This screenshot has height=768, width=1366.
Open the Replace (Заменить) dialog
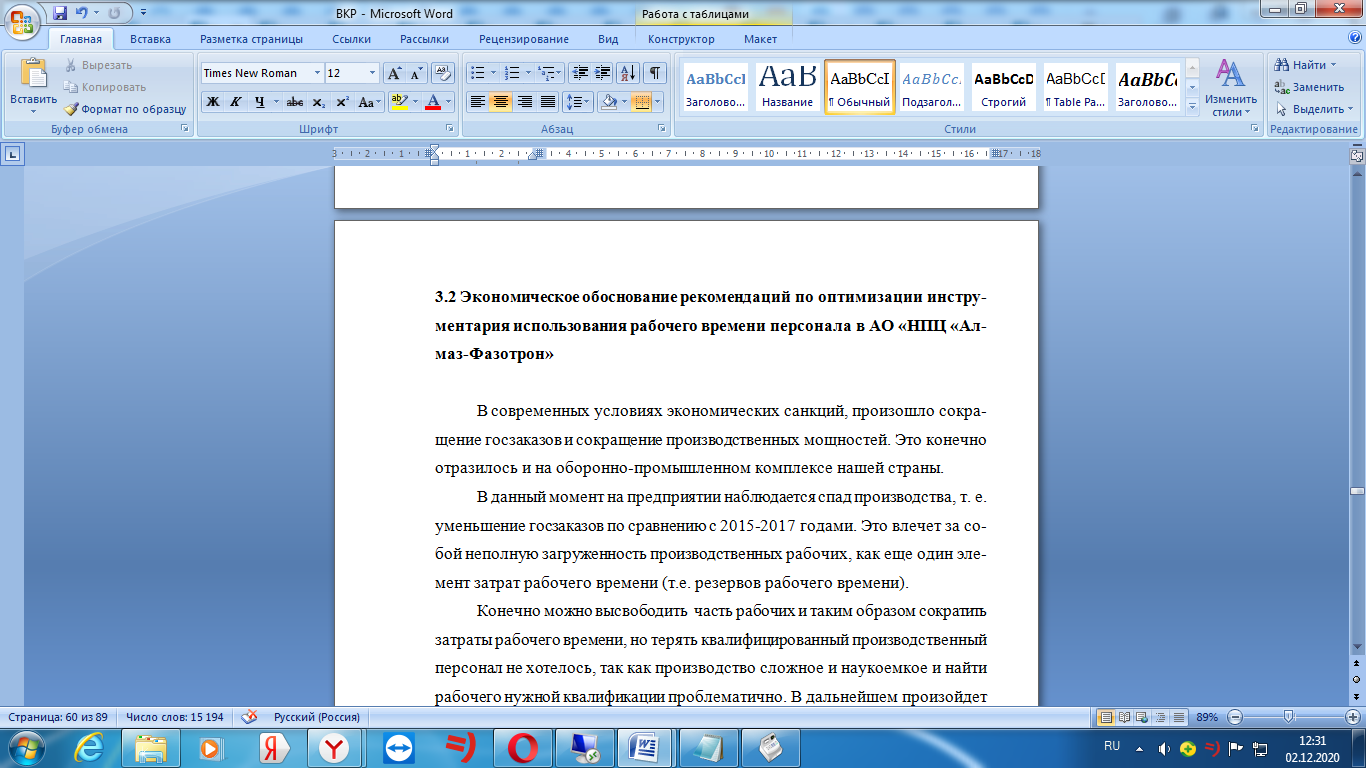(1309, 87)
